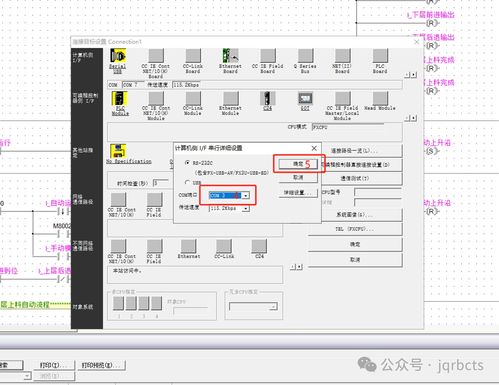Select the Serial USB interface icon
This screenshot has height=385, width=499.
(x=118, y=56)
